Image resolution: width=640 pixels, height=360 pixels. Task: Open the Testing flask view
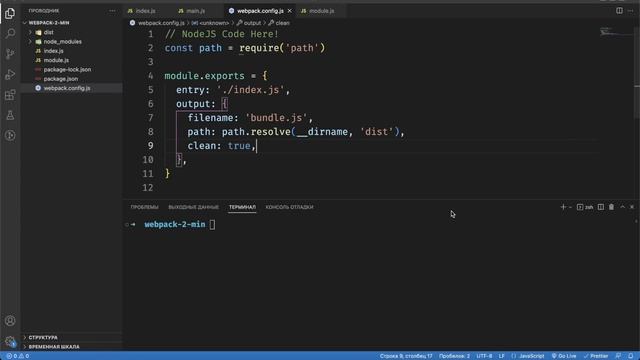pos(10,115)
